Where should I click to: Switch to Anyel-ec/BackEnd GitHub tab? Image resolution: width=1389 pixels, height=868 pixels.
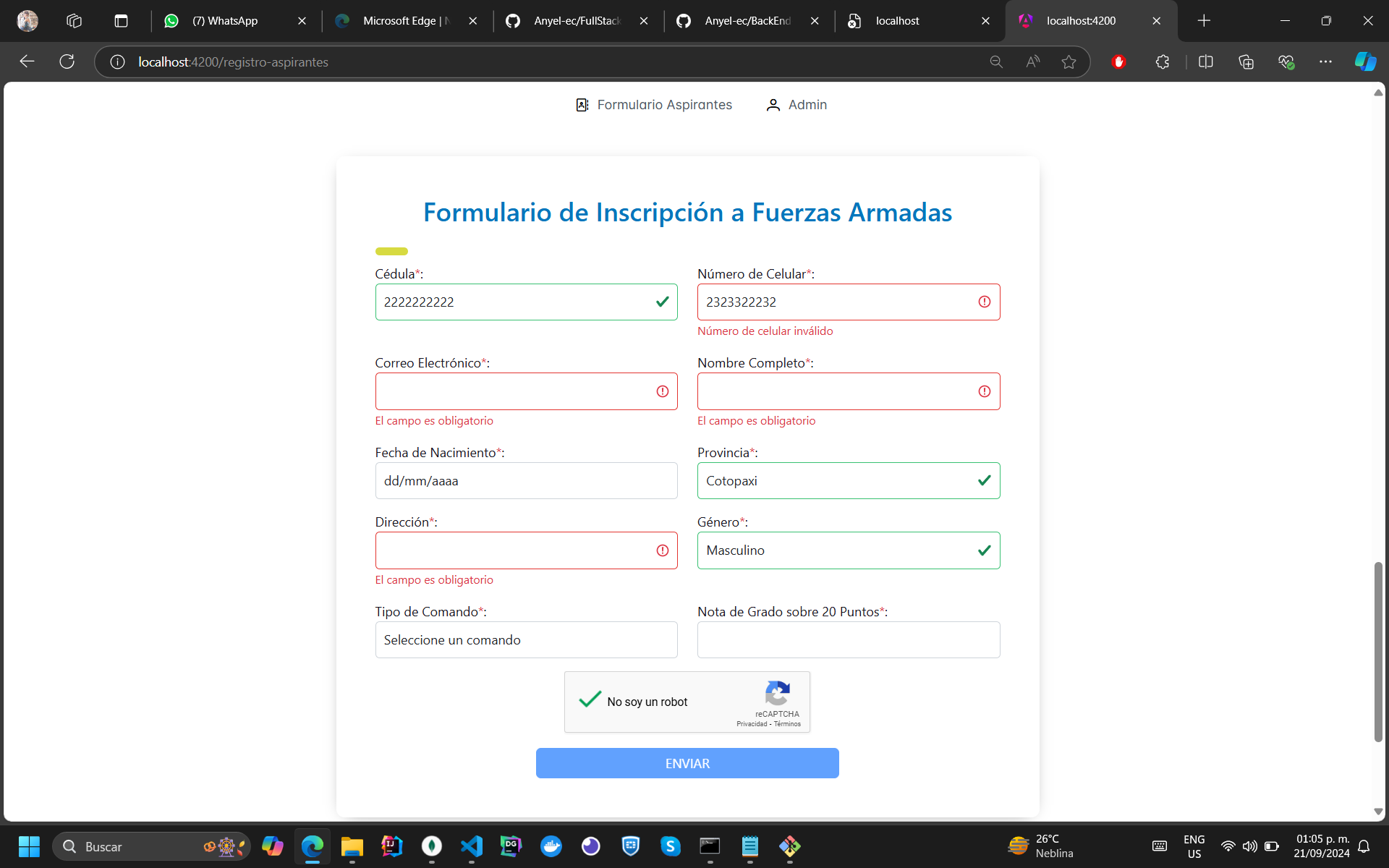coord(747,21)
